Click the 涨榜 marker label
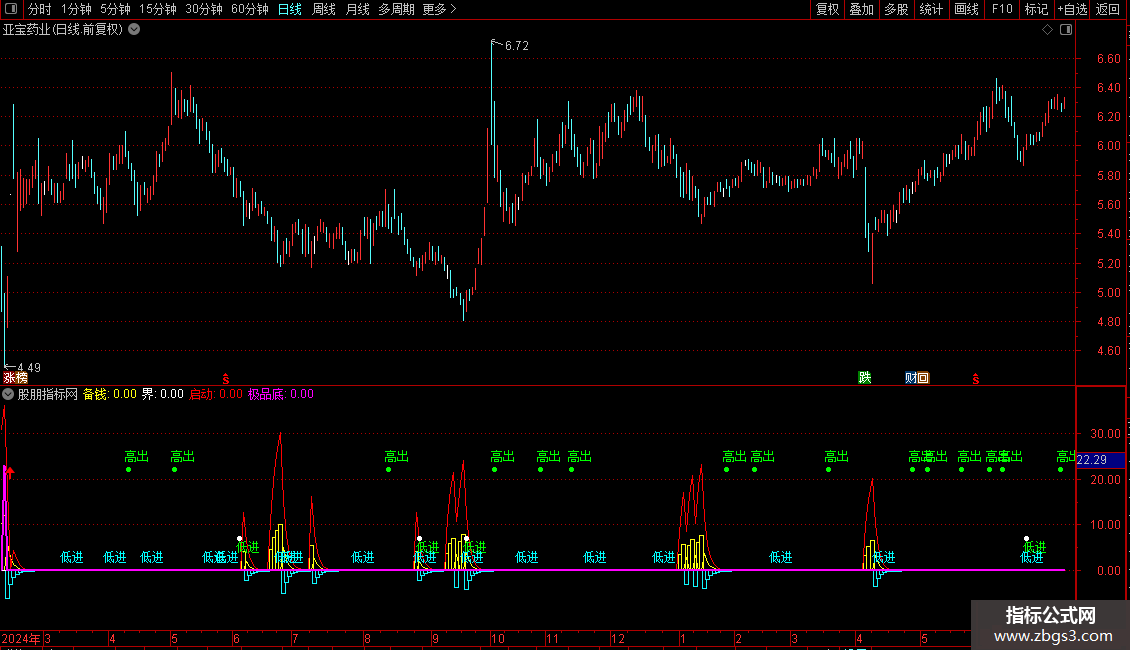This screenshot has height=650, width=1130. click(x=16, y=378)
